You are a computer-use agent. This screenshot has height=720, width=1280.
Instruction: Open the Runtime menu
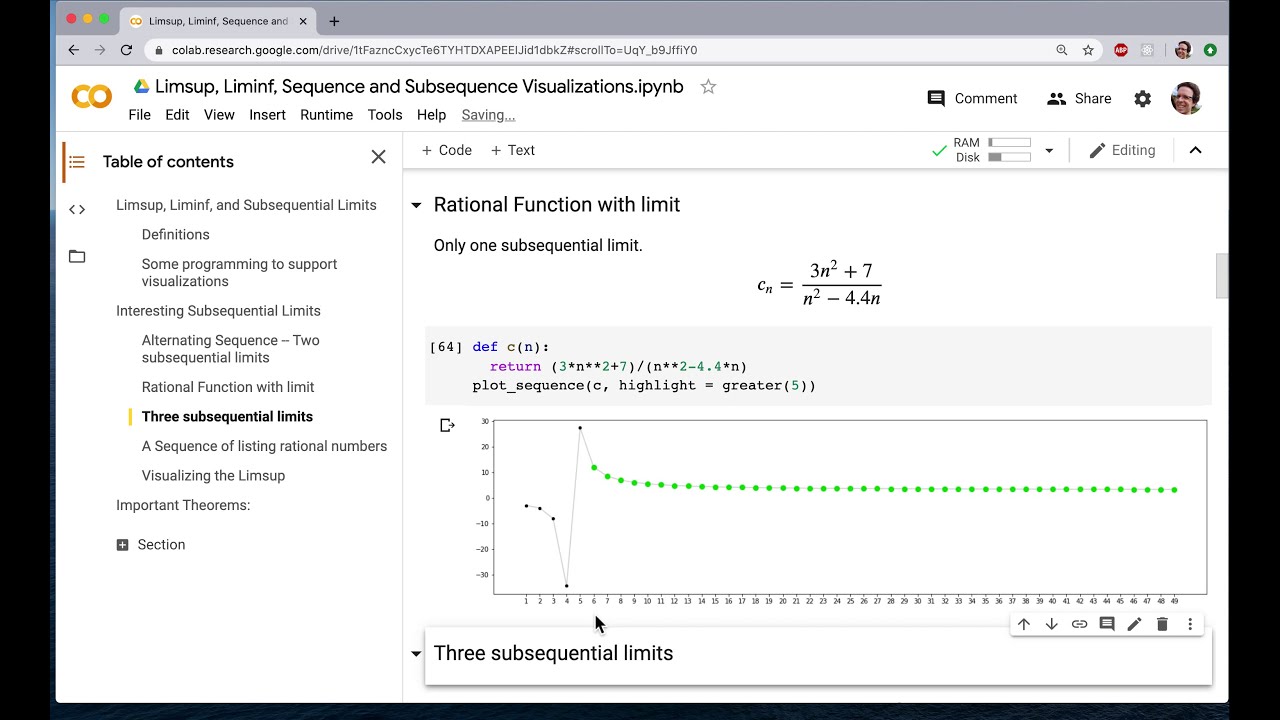[x=326, y=115]
